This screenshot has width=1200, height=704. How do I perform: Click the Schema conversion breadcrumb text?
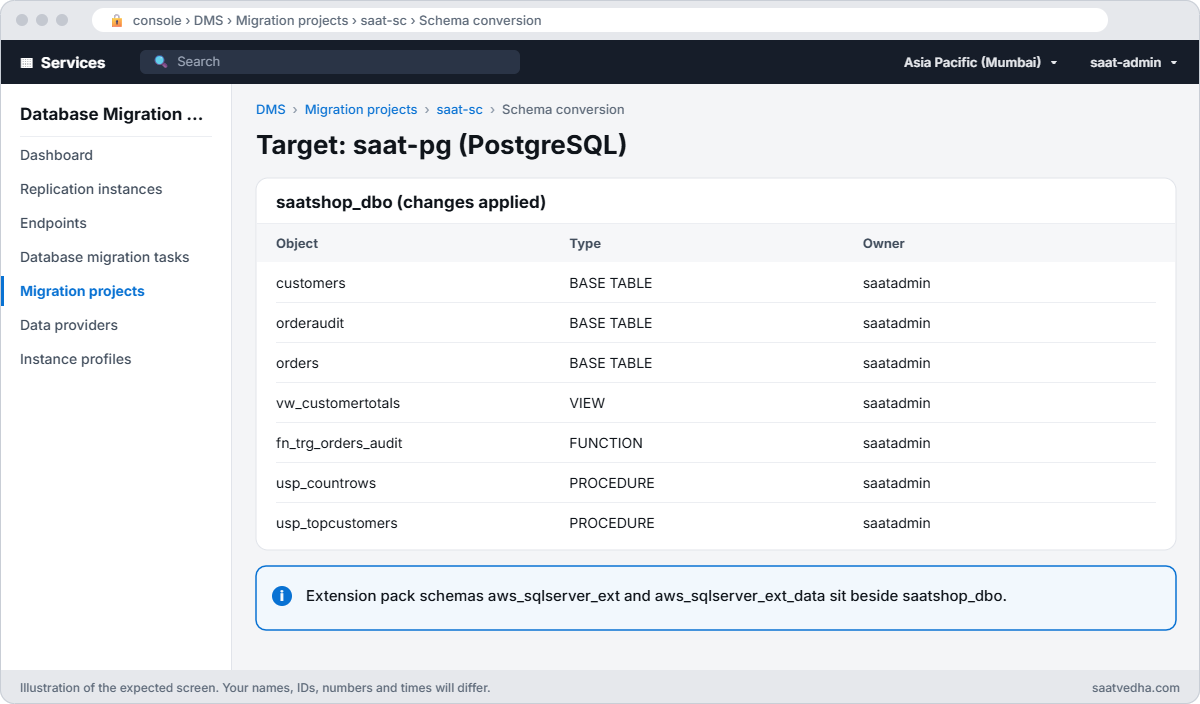563,110
